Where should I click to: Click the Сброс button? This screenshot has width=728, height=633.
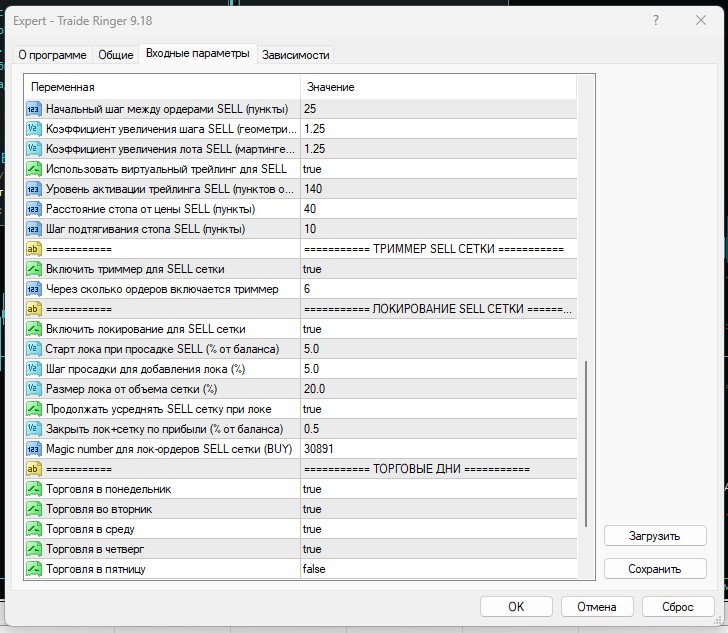point(678,607)
